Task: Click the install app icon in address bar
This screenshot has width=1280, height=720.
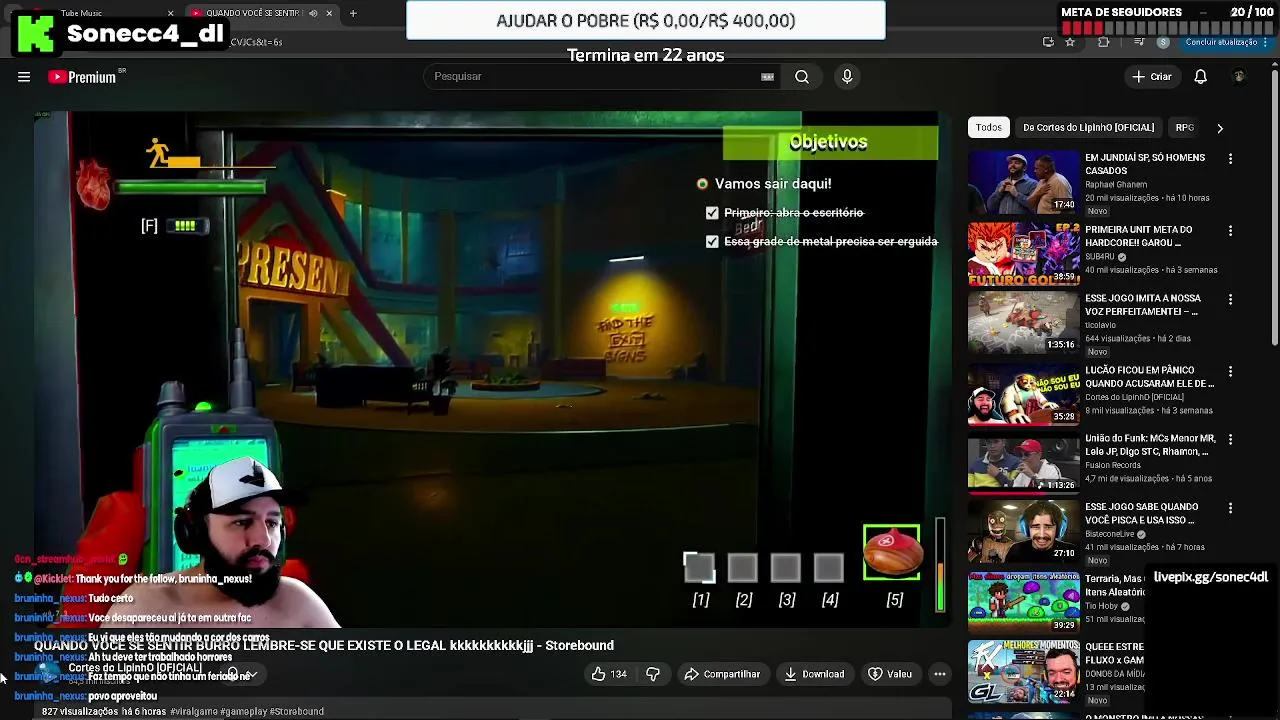Action: coord(1048,42)
